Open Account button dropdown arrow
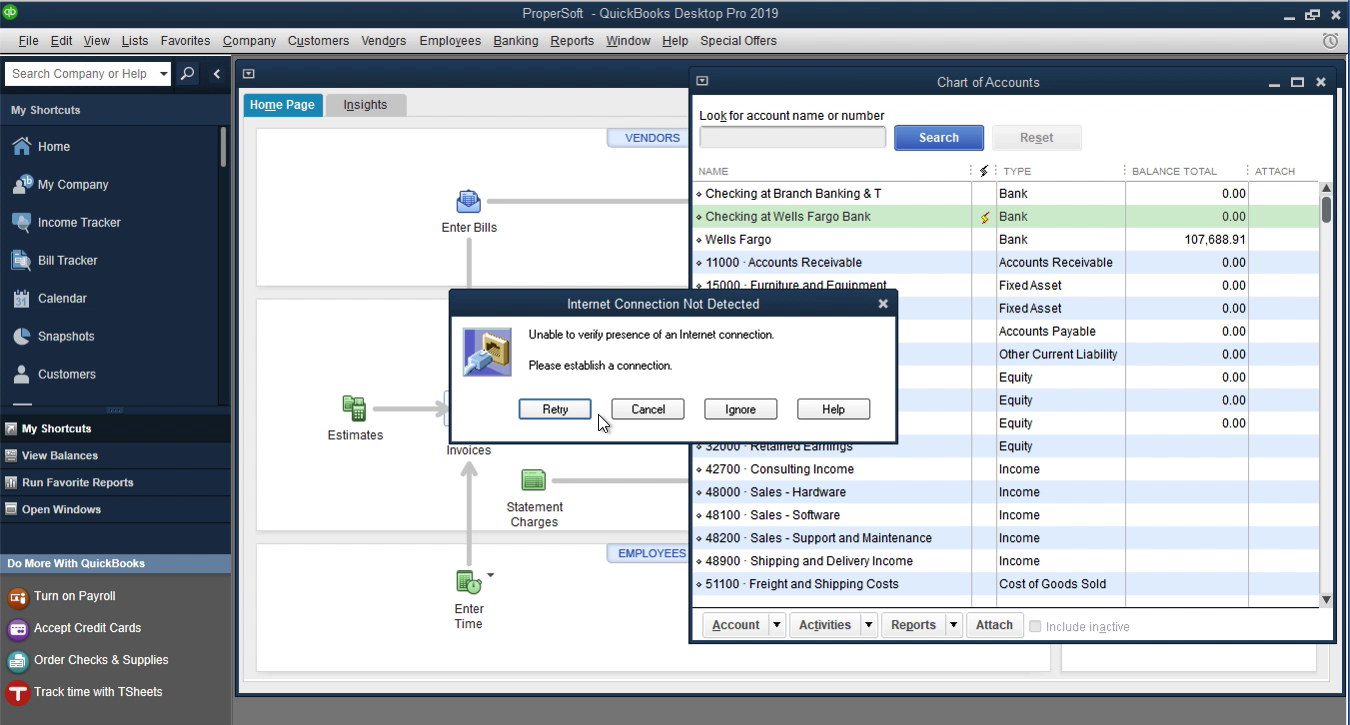Image resolution: width=1350 pixels, height=725 pixels. pyautogui.click(x=777, y=625)
